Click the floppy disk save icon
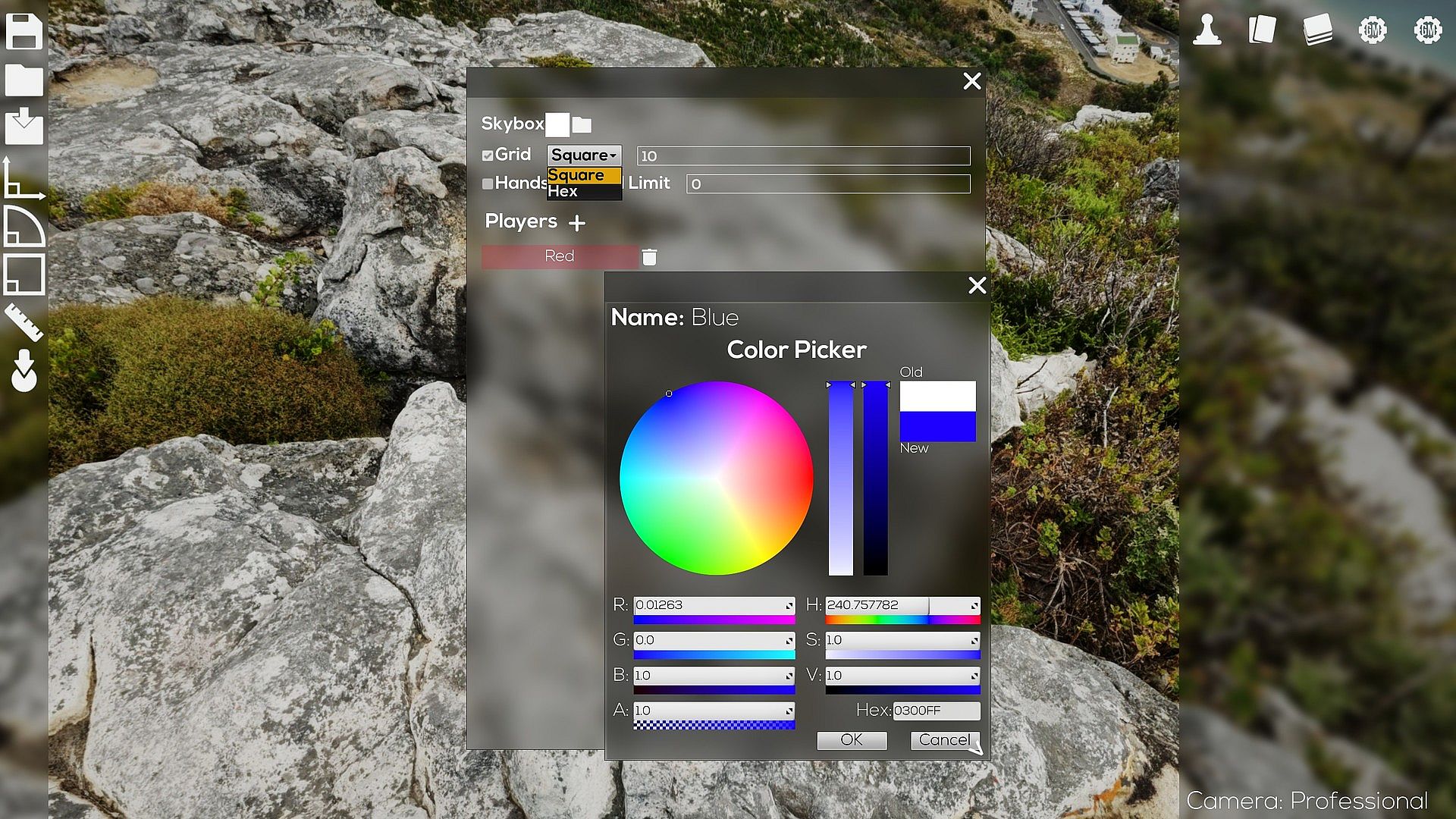This screenshot has width=1456, height=819. coord(24,31)
